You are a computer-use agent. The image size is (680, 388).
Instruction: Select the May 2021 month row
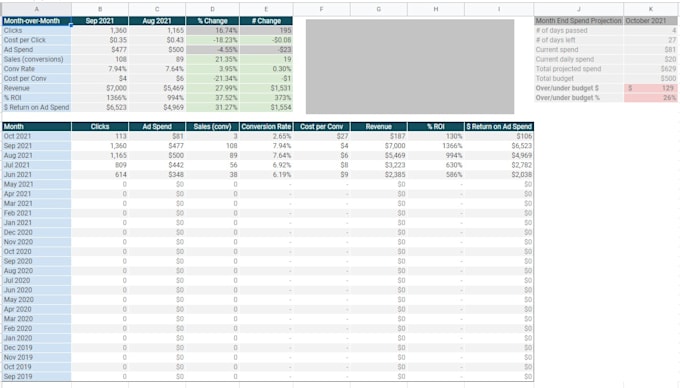tap(36, 184)
